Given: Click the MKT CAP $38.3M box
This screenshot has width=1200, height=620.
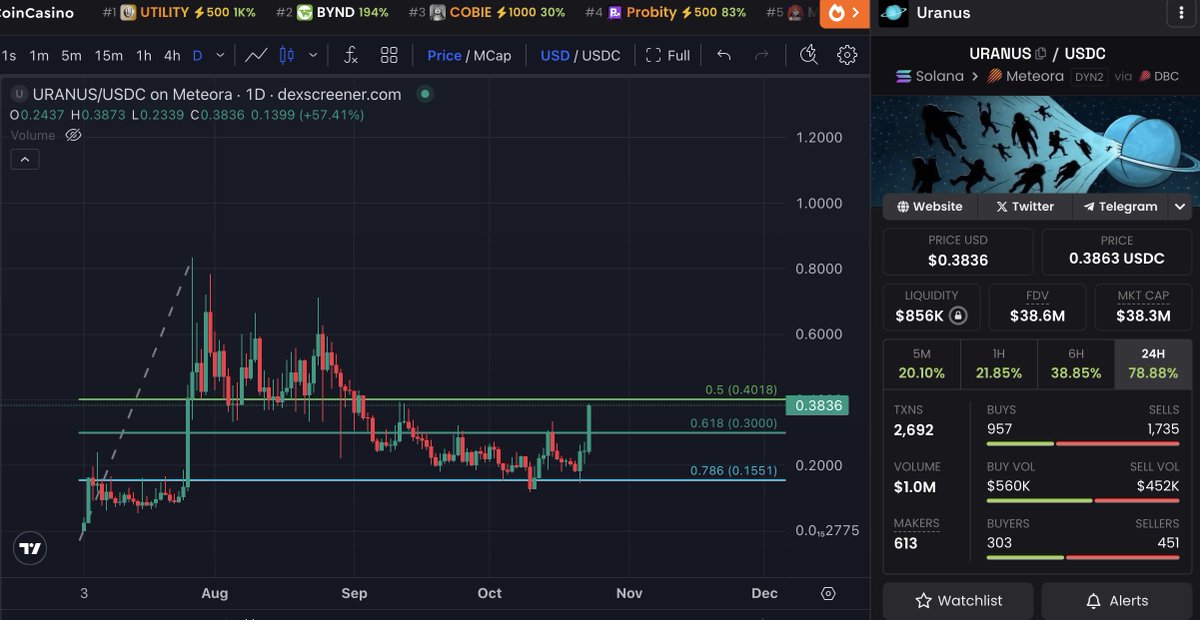Looking at the screenshot, I should (x=1143, y=307).
